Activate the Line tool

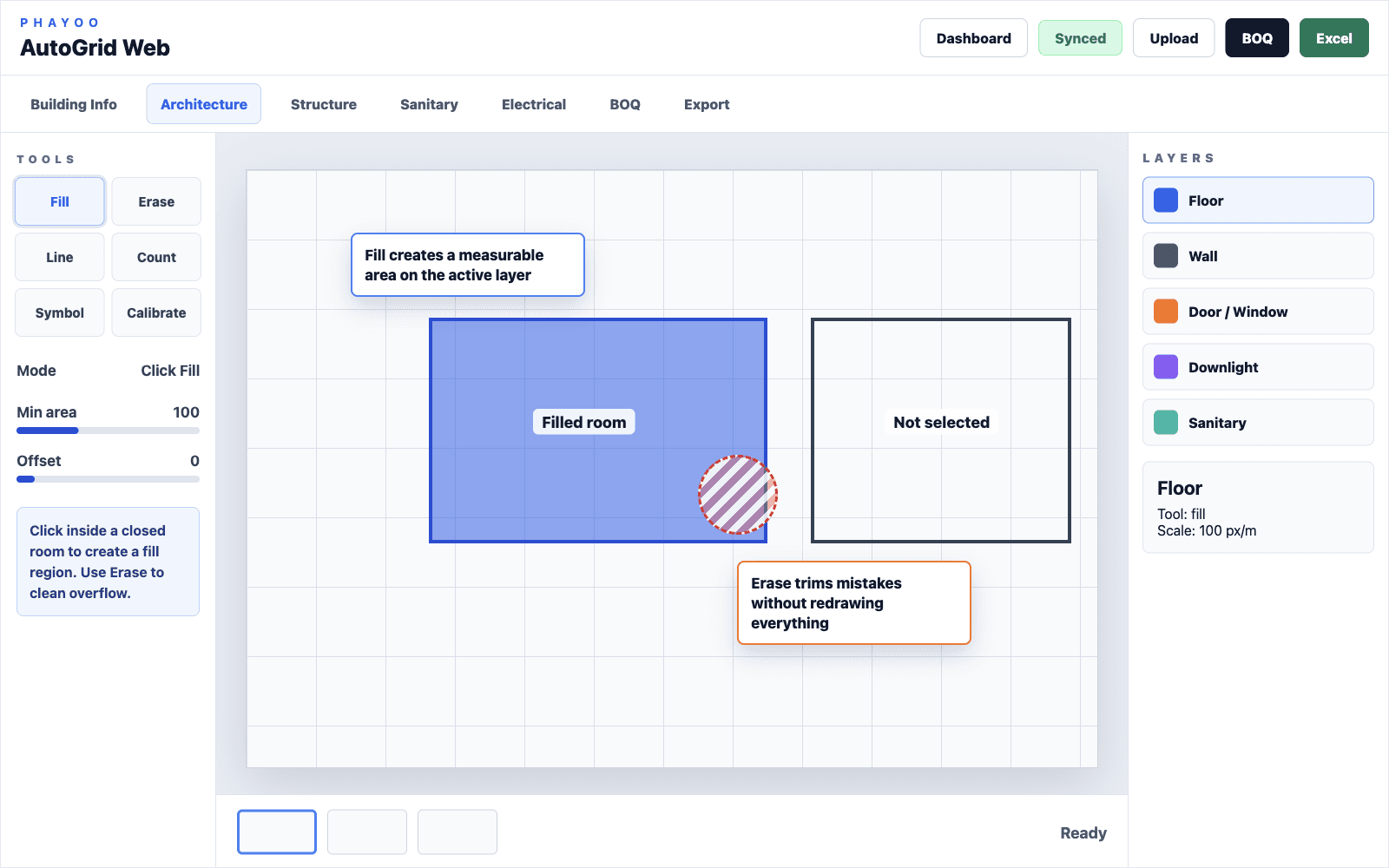60,257
